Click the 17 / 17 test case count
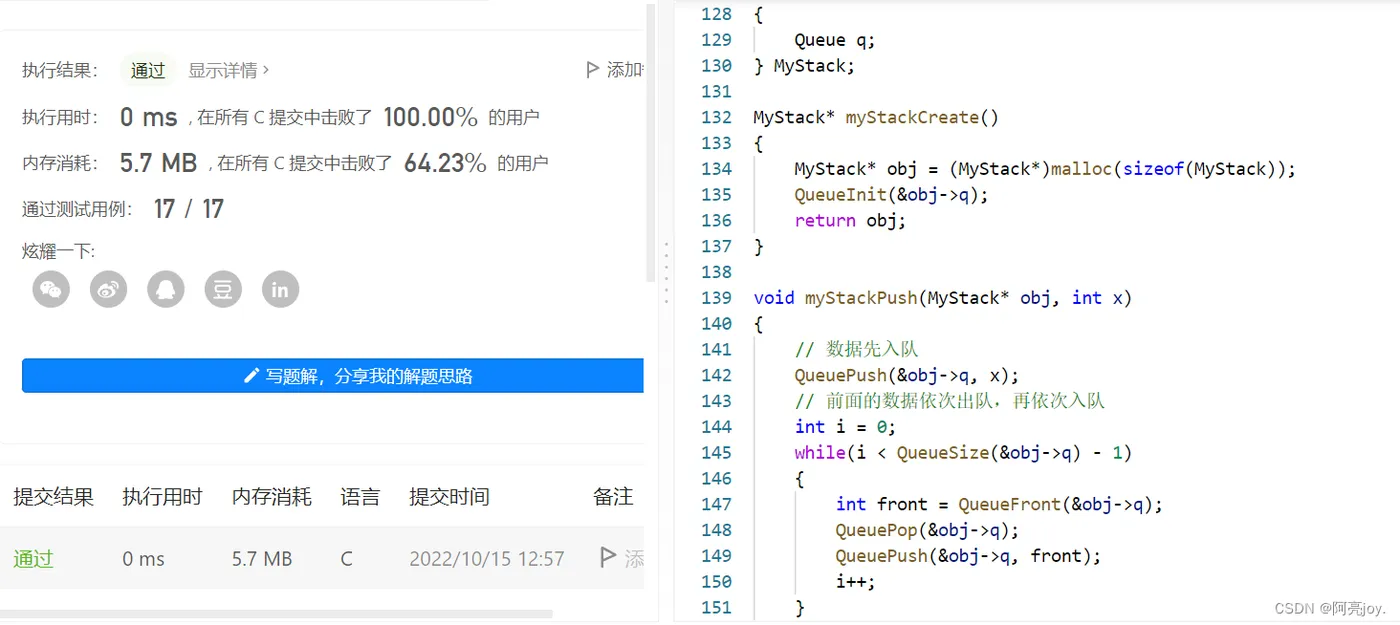1400x625 pixels. [x=188, y=209]
